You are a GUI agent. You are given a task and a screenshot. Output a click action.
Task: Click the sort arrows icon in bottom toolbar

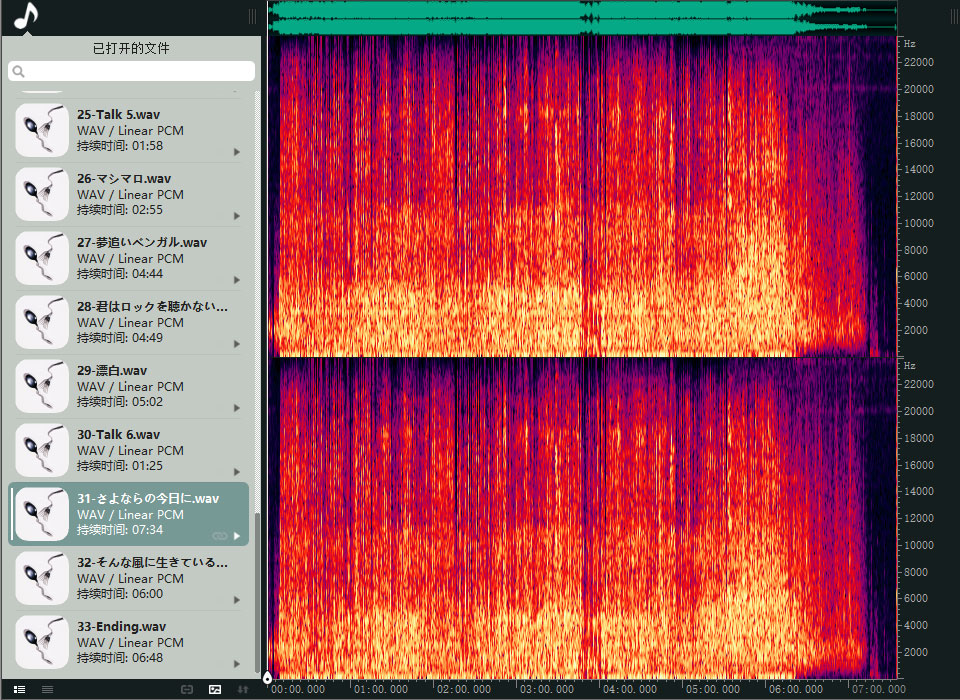pyautogui.click(x=242, y=689)
